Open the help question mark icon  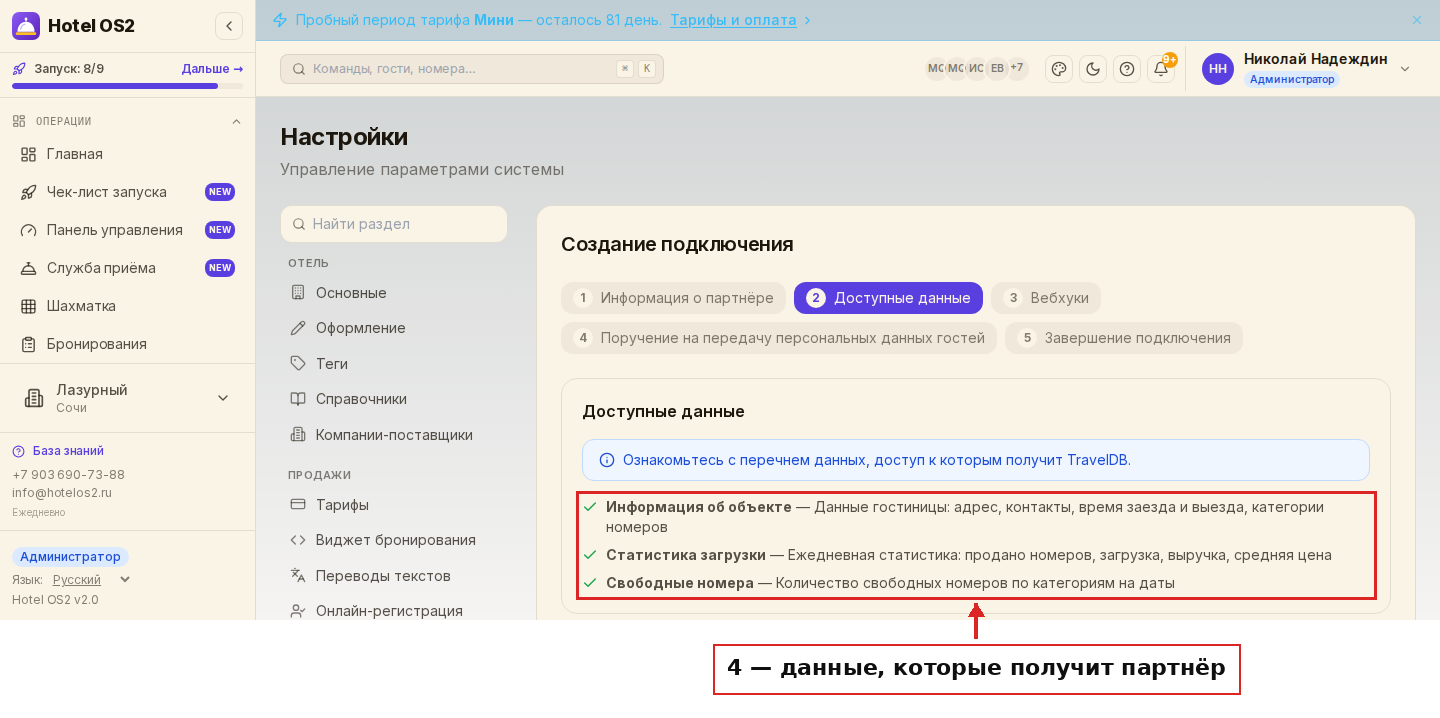(x=1127, y=69)
